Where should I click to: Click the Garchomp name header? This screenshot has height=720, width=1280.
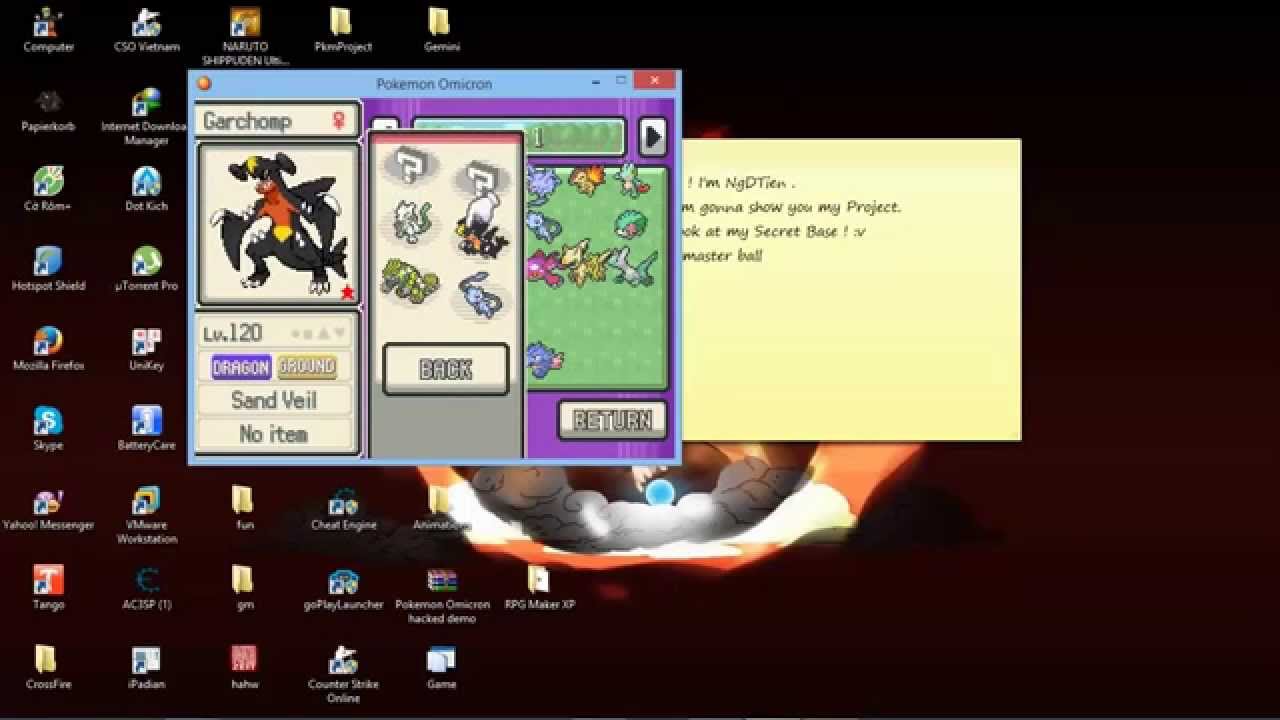[x=275, y=121]
